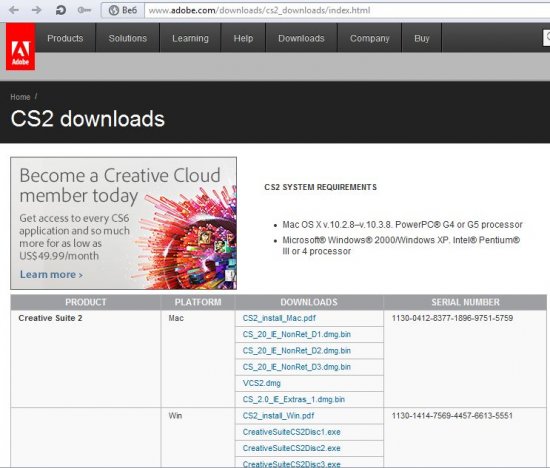Click the Mac serial number 1130-0412-8377-1896-9751-5759
Viewport: 550px width, 468px height.
coord(452,318)
